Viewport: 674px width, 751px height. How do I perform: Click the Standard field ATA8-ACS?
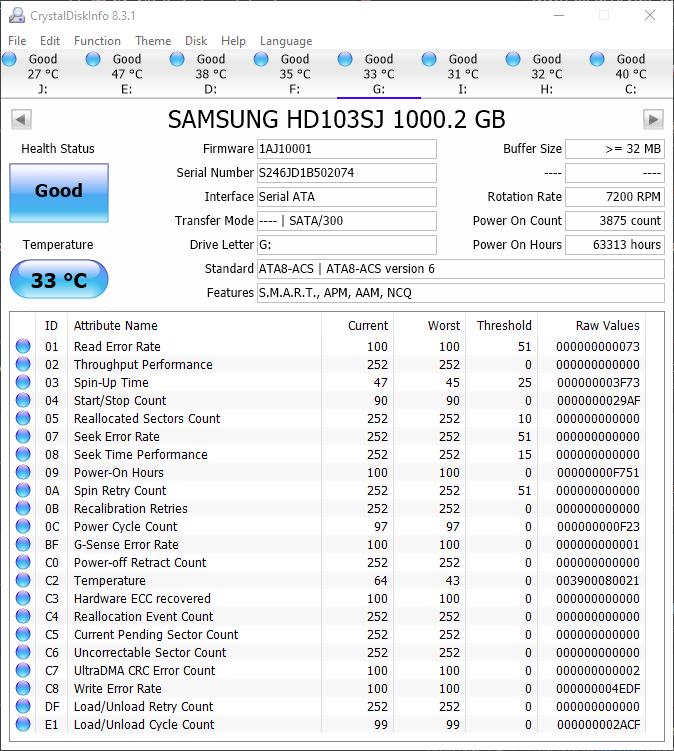(461, 269)
